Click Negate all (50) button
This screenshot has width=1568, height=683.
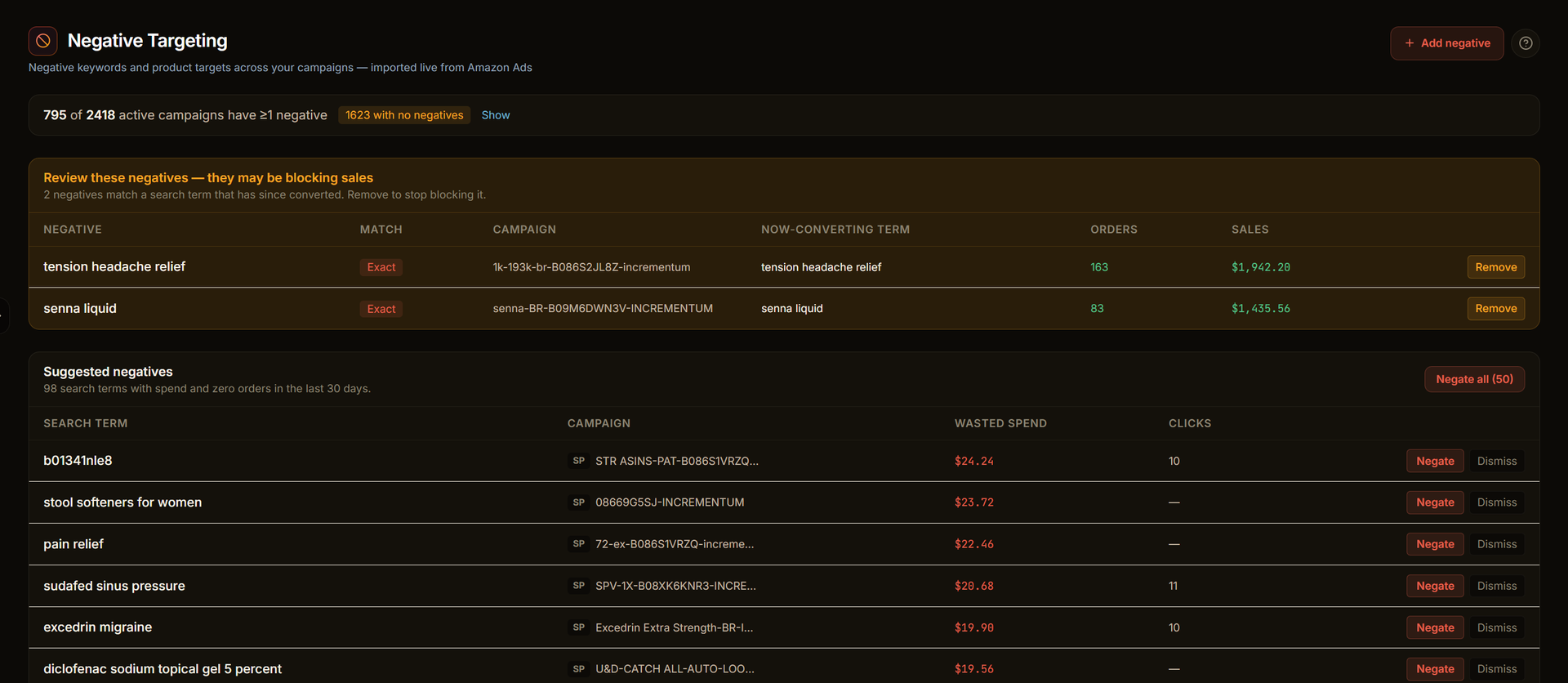pyautogui.click(x=1475, y=379)
